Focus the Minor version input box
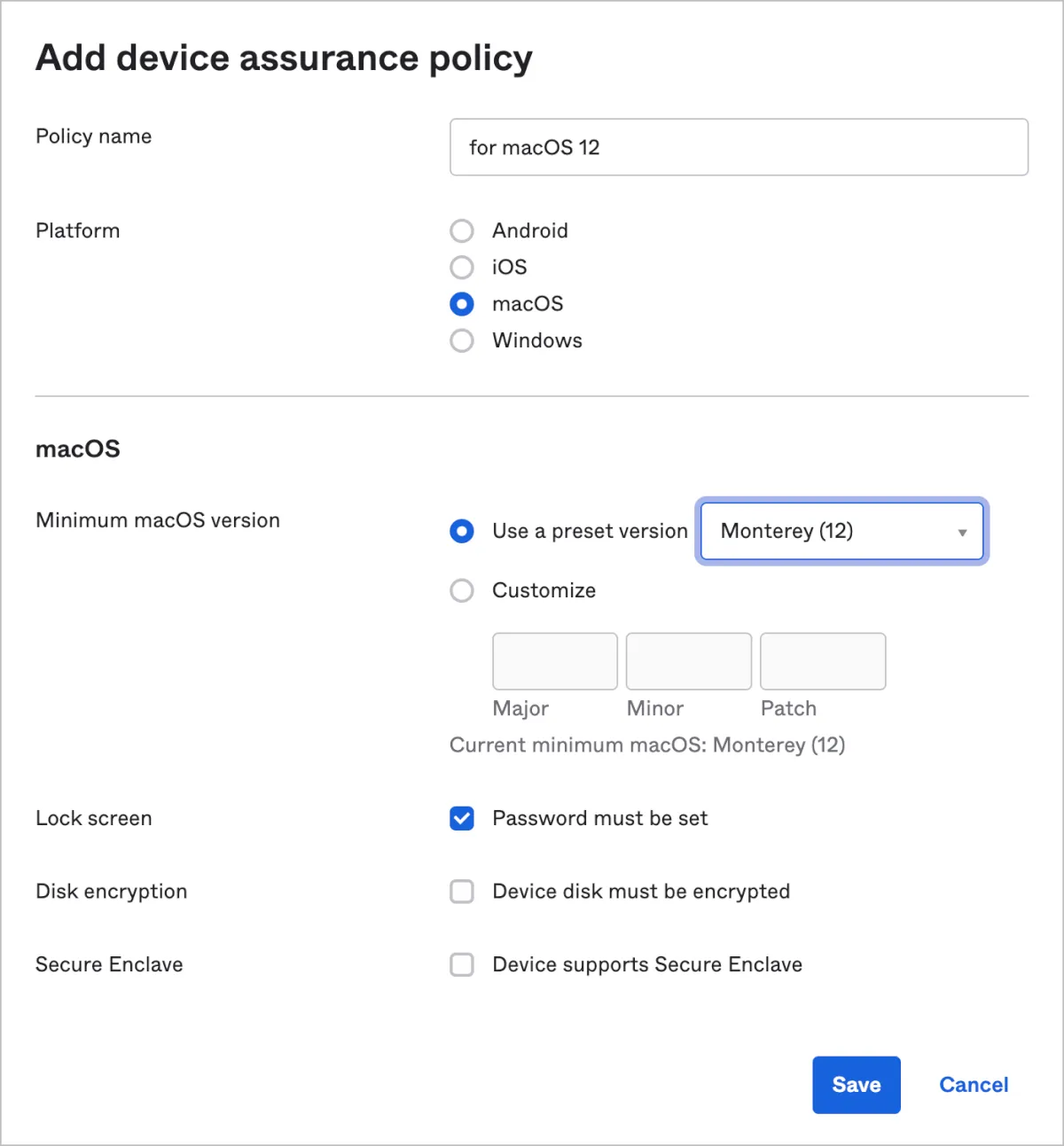The height and width of the screenshot is (1146, 1064). tap(688, 661)
